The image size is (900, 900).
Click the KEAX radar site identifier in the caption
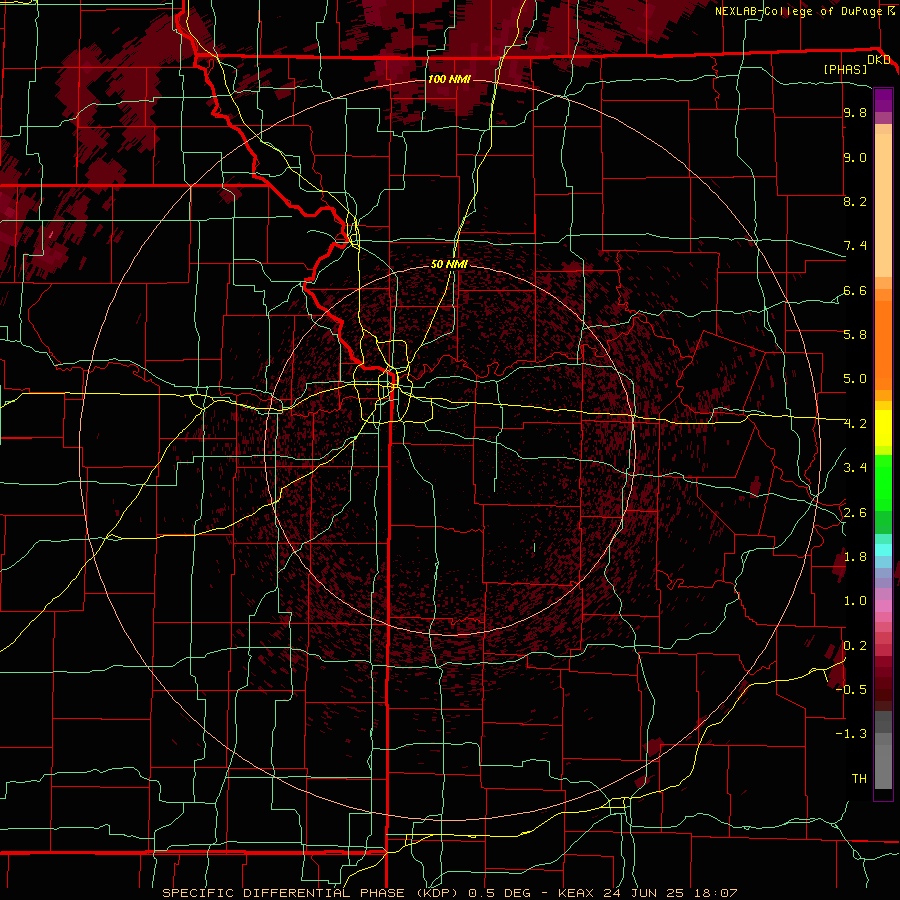[x=578, y=893]
